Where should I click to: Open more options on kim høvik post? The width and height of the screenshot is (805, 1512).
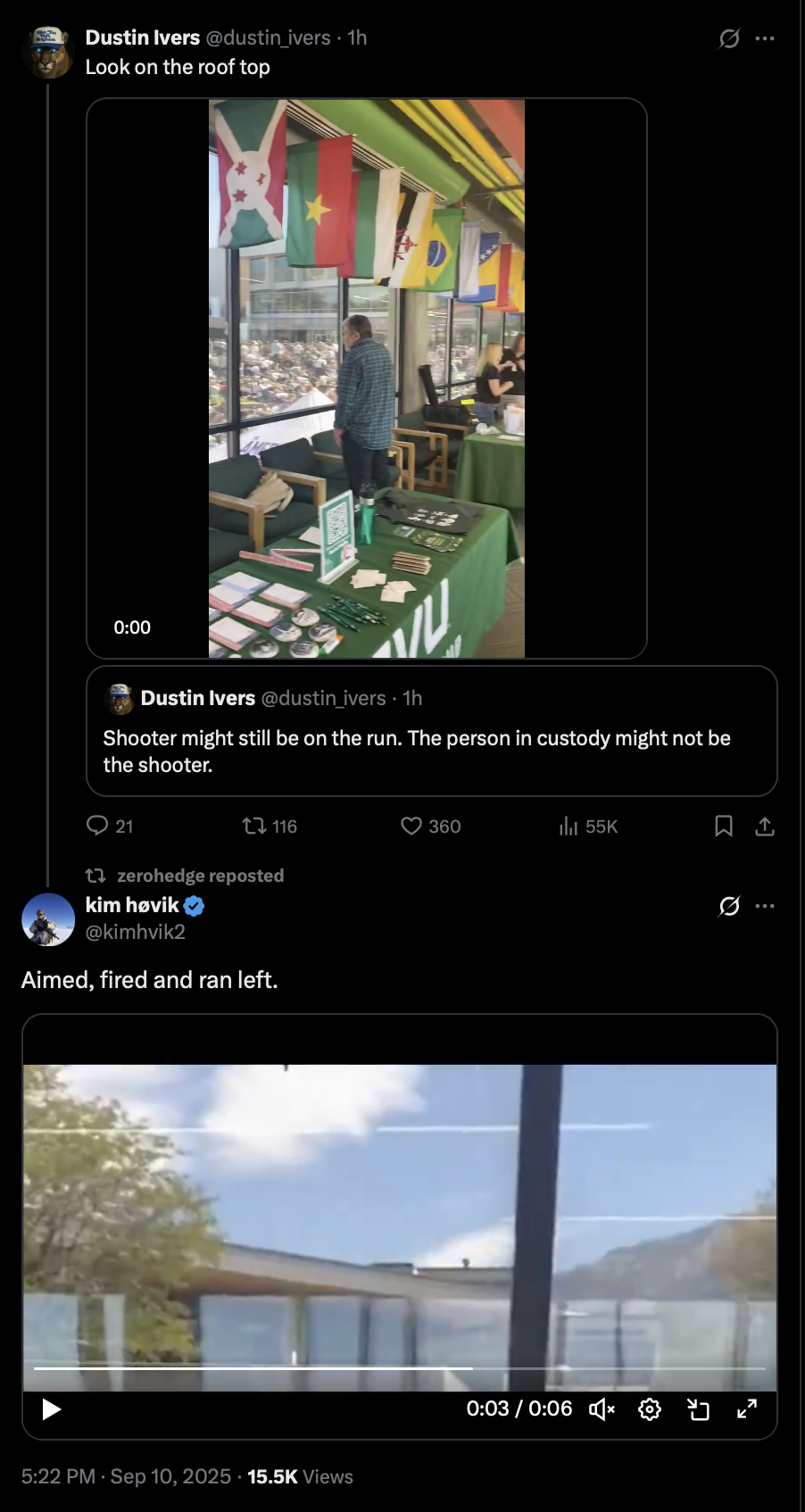pyautogui.click(x=765, y=906)
